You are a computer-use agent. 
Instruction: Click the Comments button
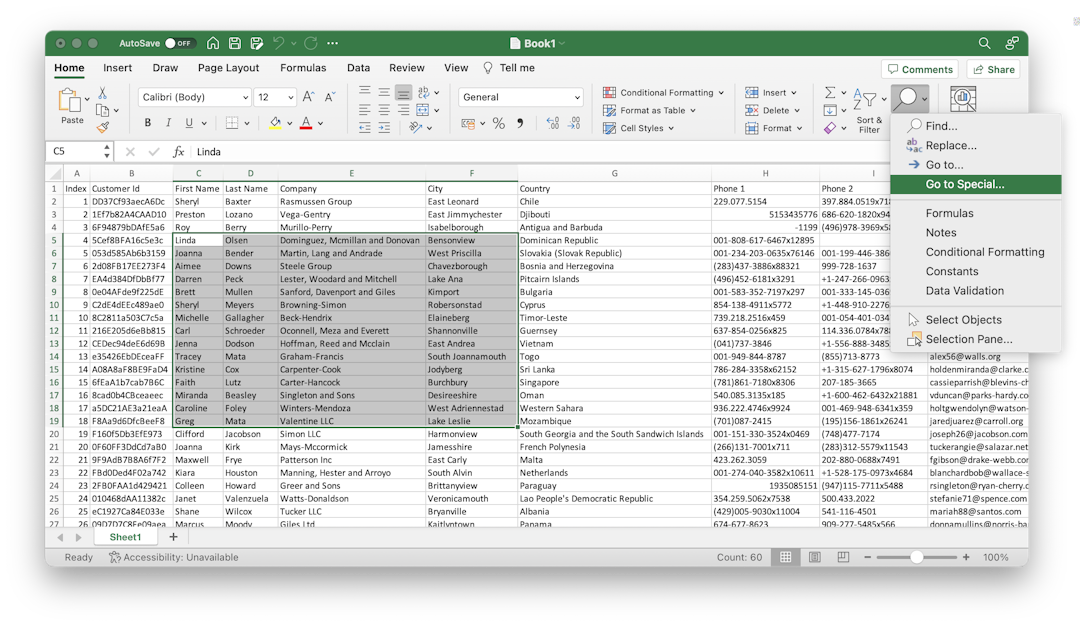coord(919,68)
